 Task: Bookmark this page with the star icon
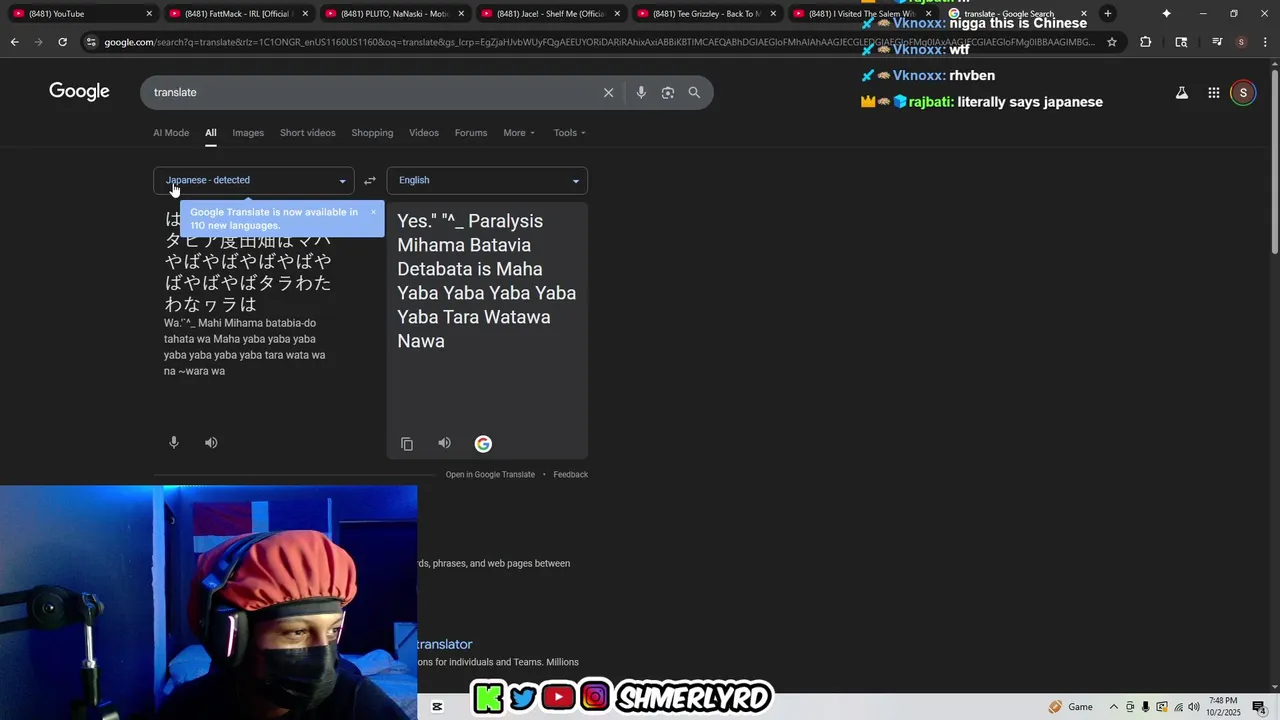1111,42
